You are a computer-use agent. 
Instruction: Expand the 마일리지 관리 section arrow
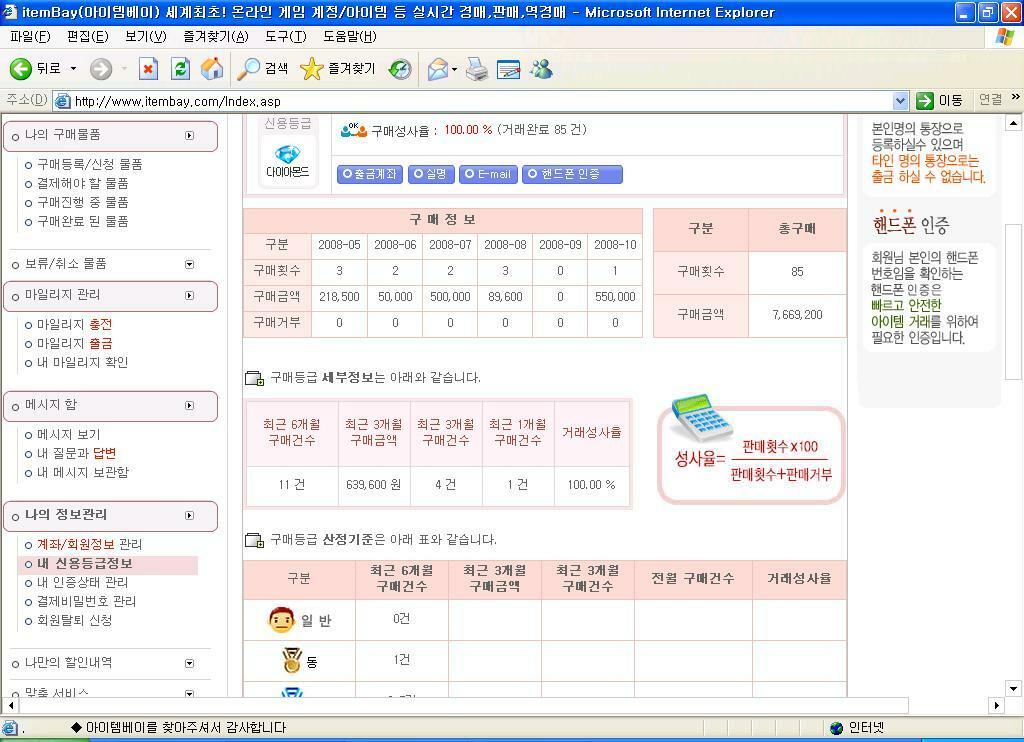[x=189, y=296]
